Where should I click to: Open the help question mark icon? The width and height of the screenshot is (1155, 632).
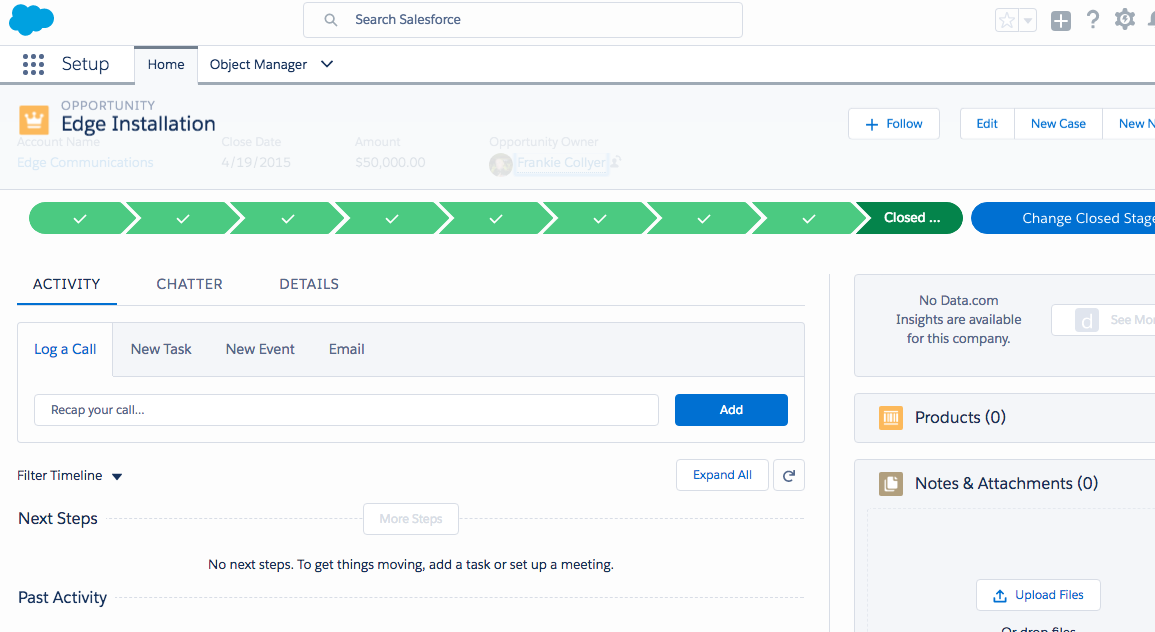coord(1093,19)
